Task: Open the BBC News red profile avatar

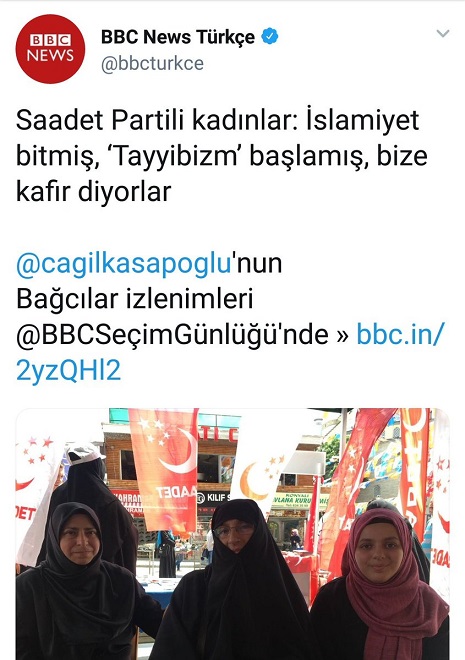Action: 50,49
